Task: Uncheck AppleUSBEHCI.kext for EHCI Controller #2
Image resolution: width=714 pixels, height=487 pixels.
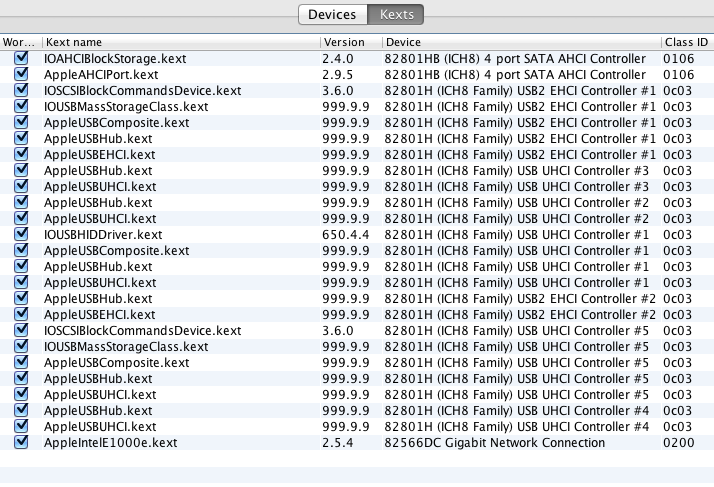Action: pos(21,314)
